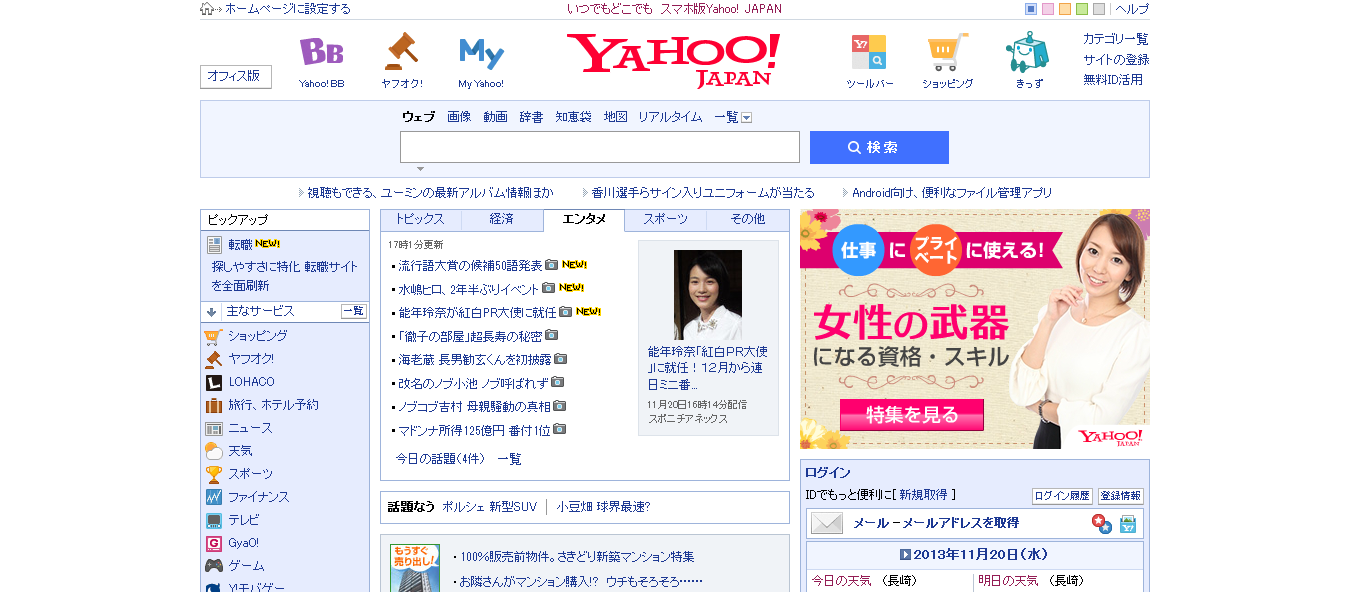Click the オフィス版 button
This screenshot has width=1349, height=592.
pyautogui.click(x=235, y=76)
